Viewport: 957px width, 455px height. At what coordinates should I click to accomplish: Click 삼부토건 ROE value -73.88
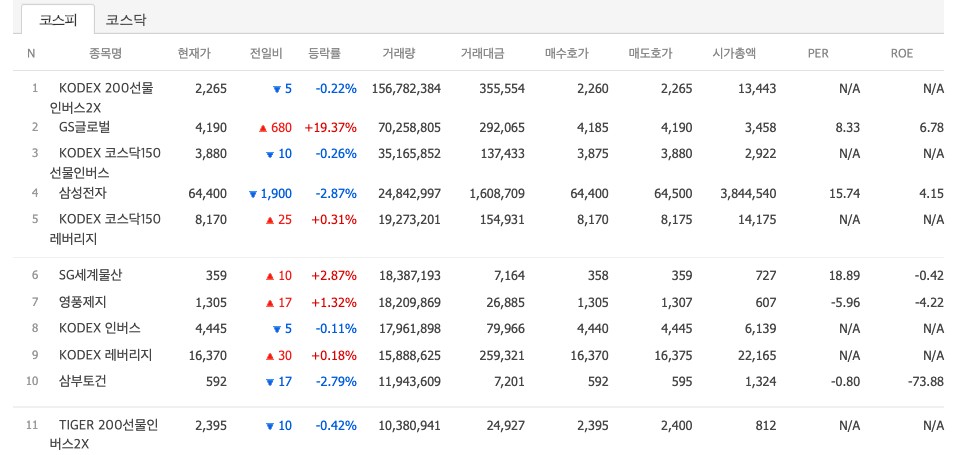click(x=925, y=381)
